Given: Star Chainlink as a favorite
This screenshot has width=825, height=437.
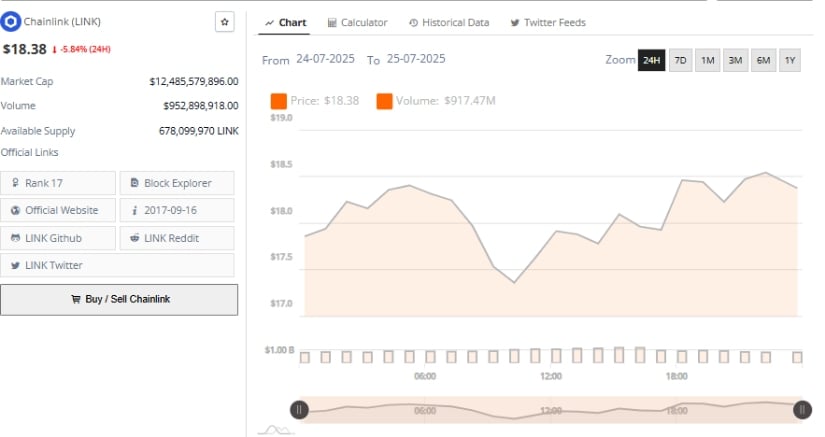Looking at the screenshot, I should [225, 22].
